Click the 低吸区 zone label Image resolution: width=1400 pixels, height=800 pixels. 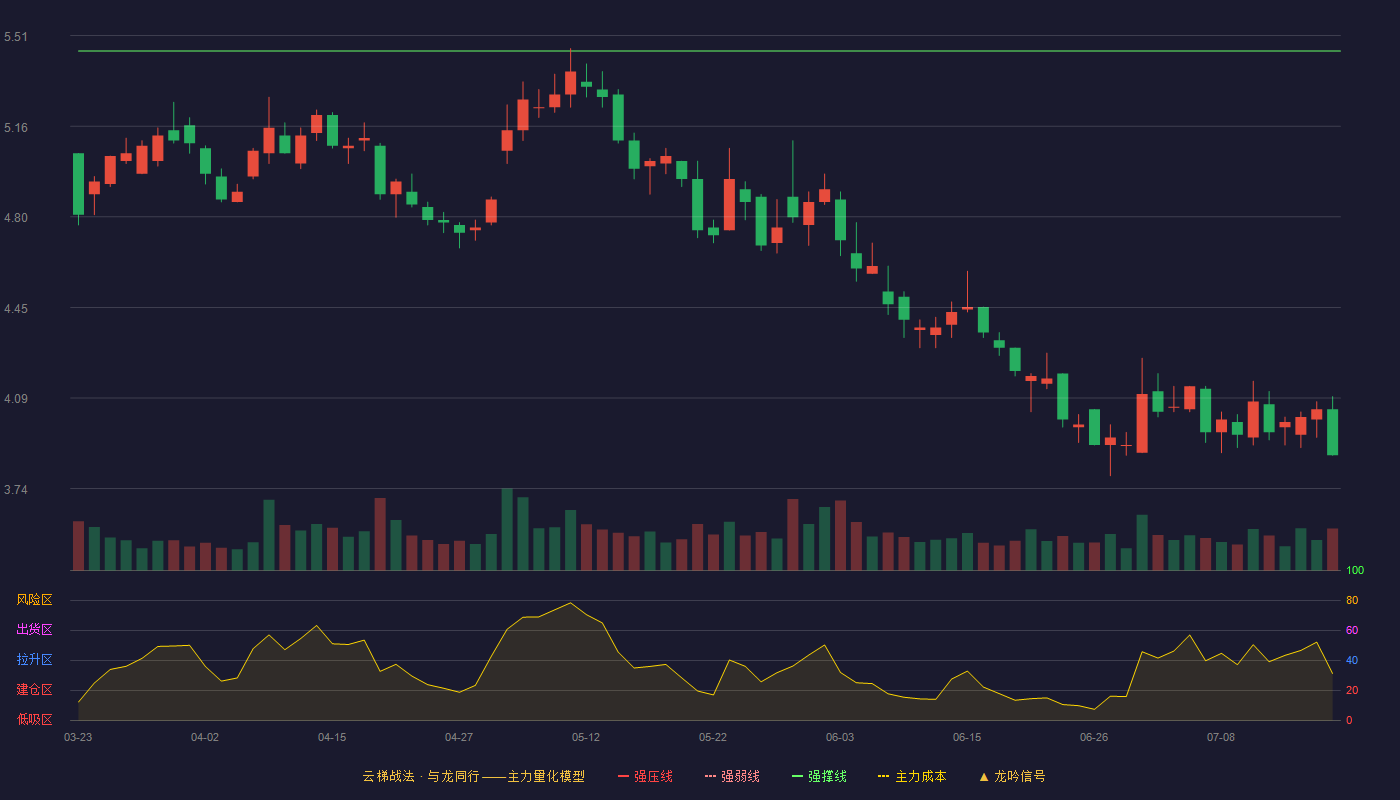tap(34, 719)
